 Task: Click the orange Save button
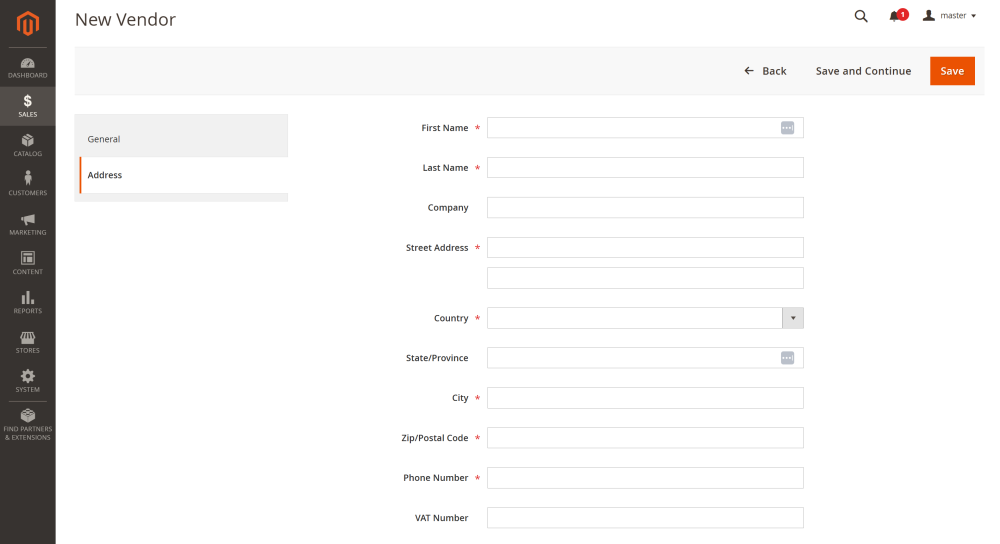[x=952, y=71]
